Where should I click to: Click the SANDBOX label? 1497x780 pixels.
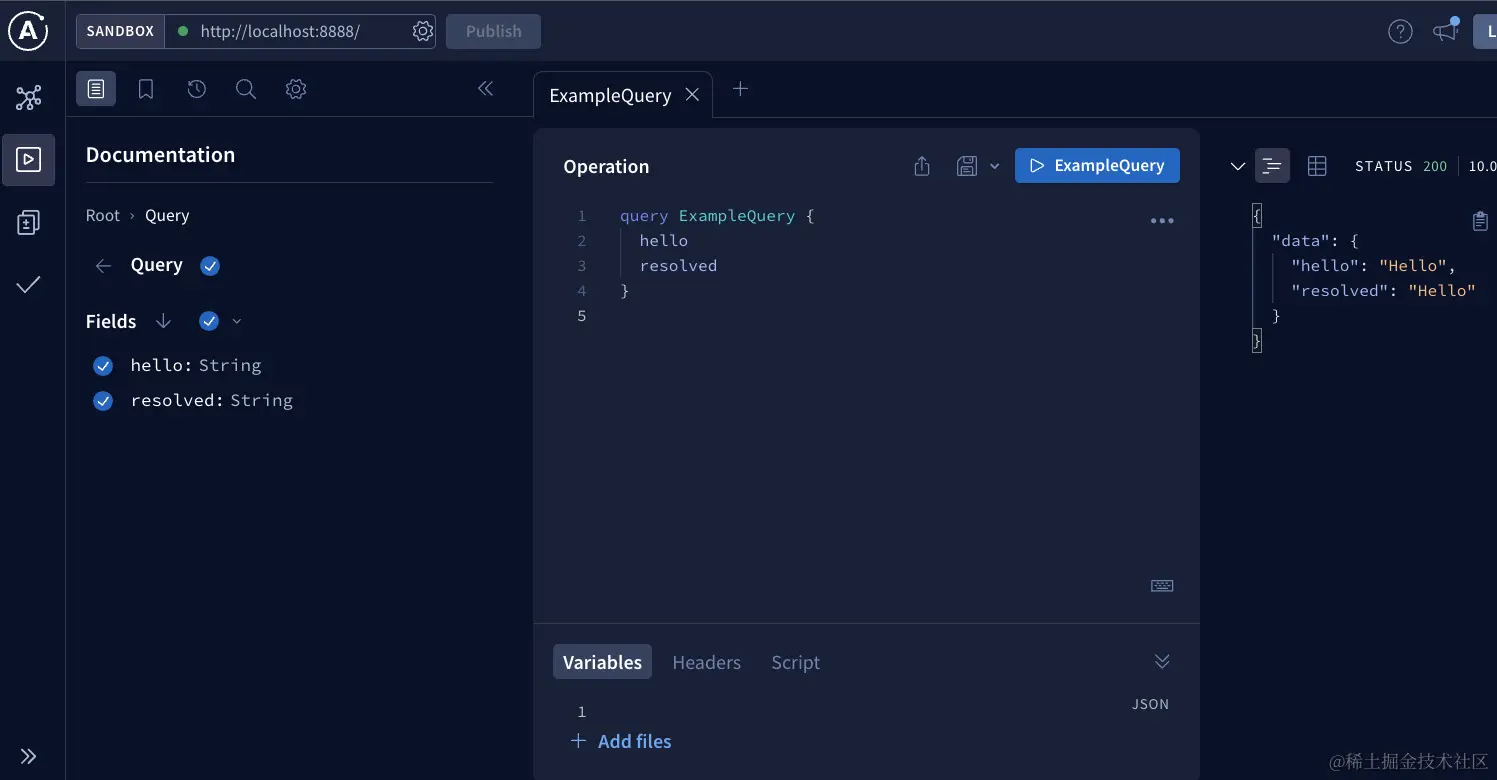(x=120, y=31)
